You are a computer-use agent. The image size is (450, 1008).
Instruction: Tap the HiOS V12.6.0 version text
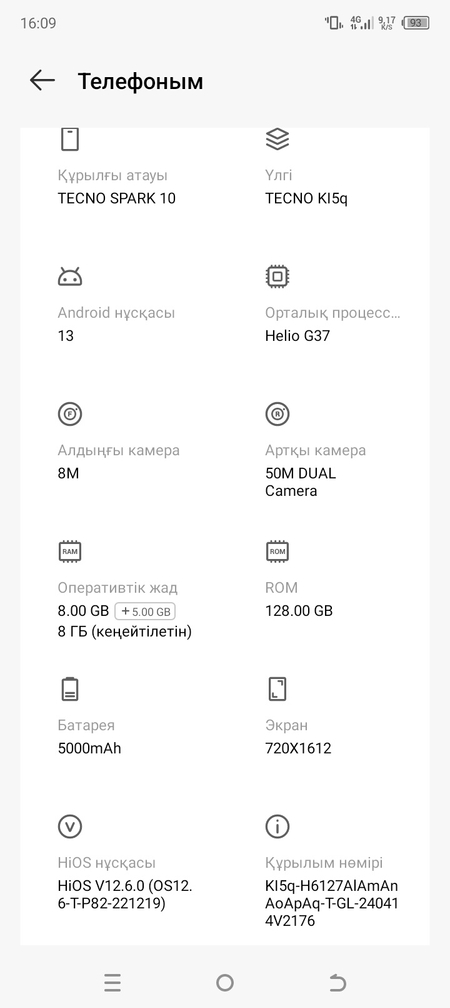(125, 895)
